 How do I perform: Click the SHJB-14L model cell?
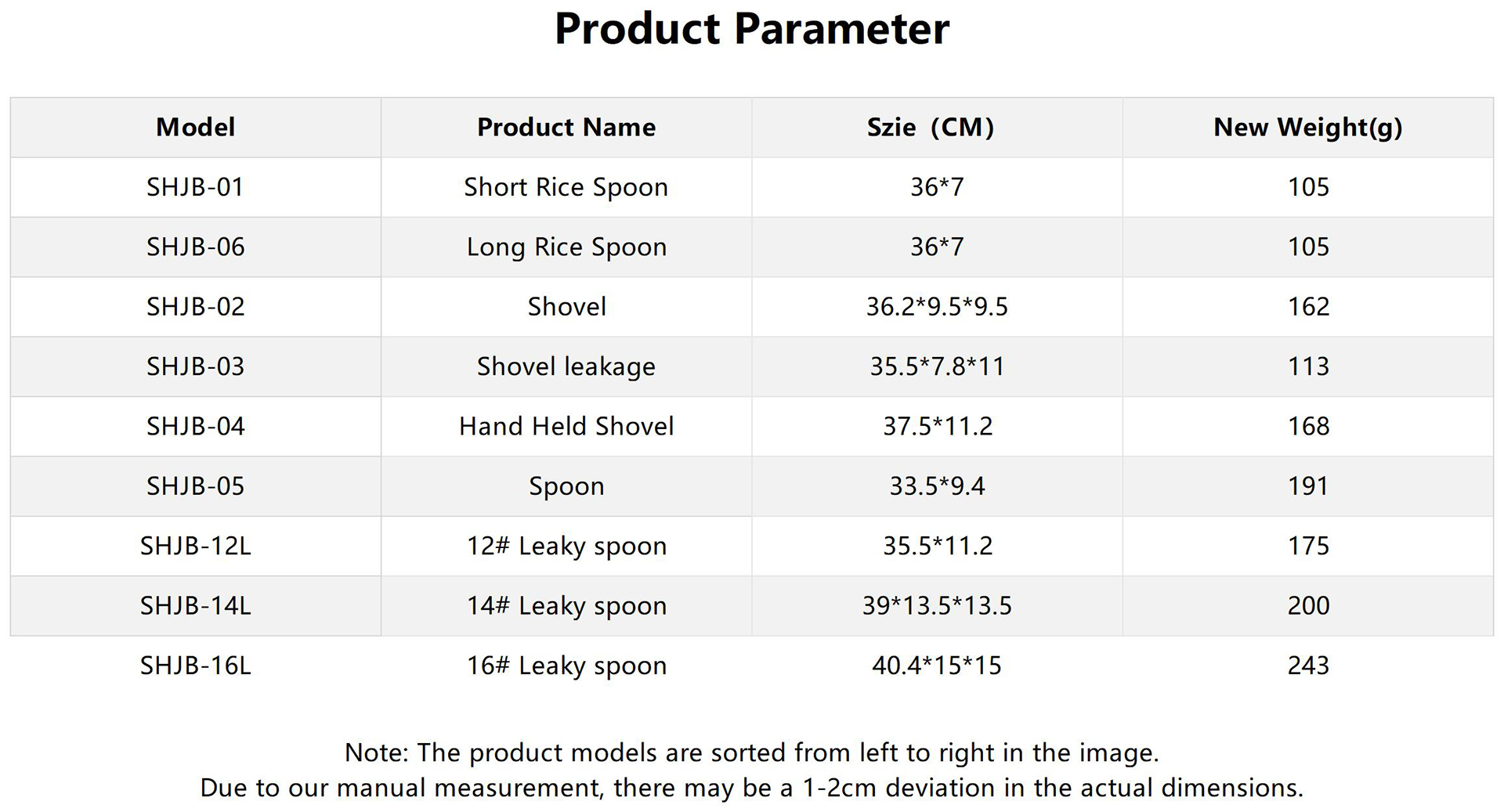point(195,605)
